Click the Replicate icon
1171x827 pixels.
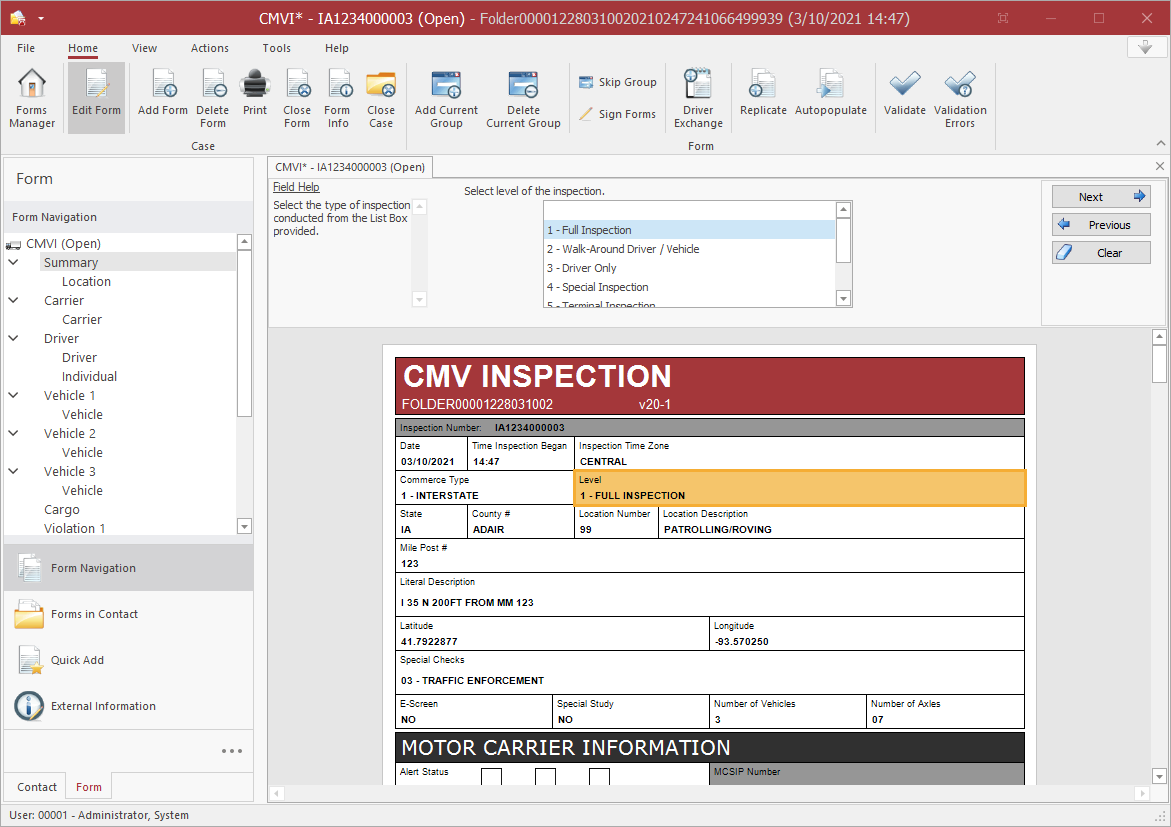pyautogui.click(x=763, y=92)
